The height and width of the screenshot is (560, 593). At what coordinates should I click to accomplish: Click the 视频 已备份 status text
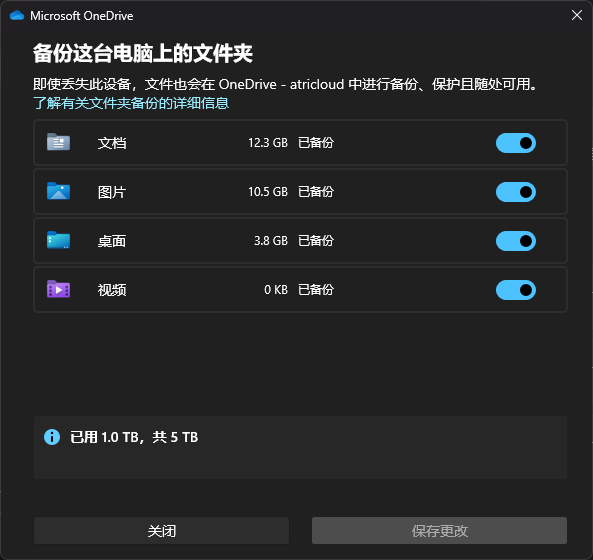(x=316, y=290)
